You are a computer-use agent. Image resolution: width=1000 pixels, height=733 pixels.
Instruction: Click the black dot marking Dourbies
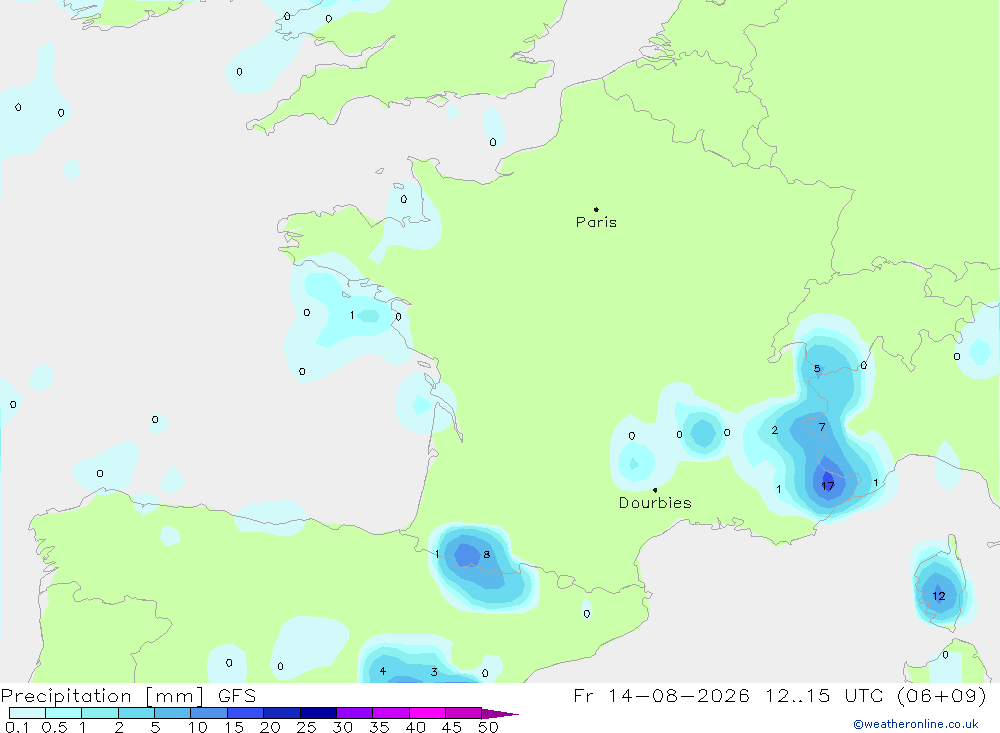655,490
